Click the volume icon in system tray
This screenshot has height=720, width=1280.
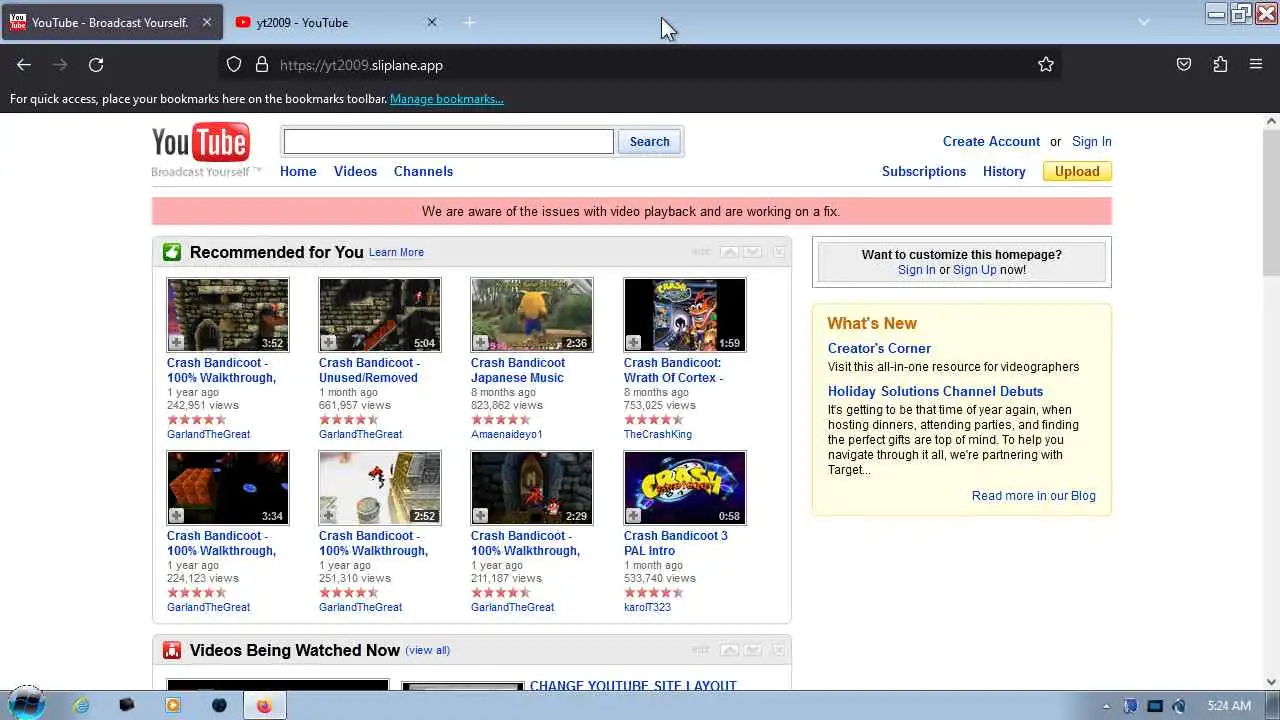click(1179, 706)
